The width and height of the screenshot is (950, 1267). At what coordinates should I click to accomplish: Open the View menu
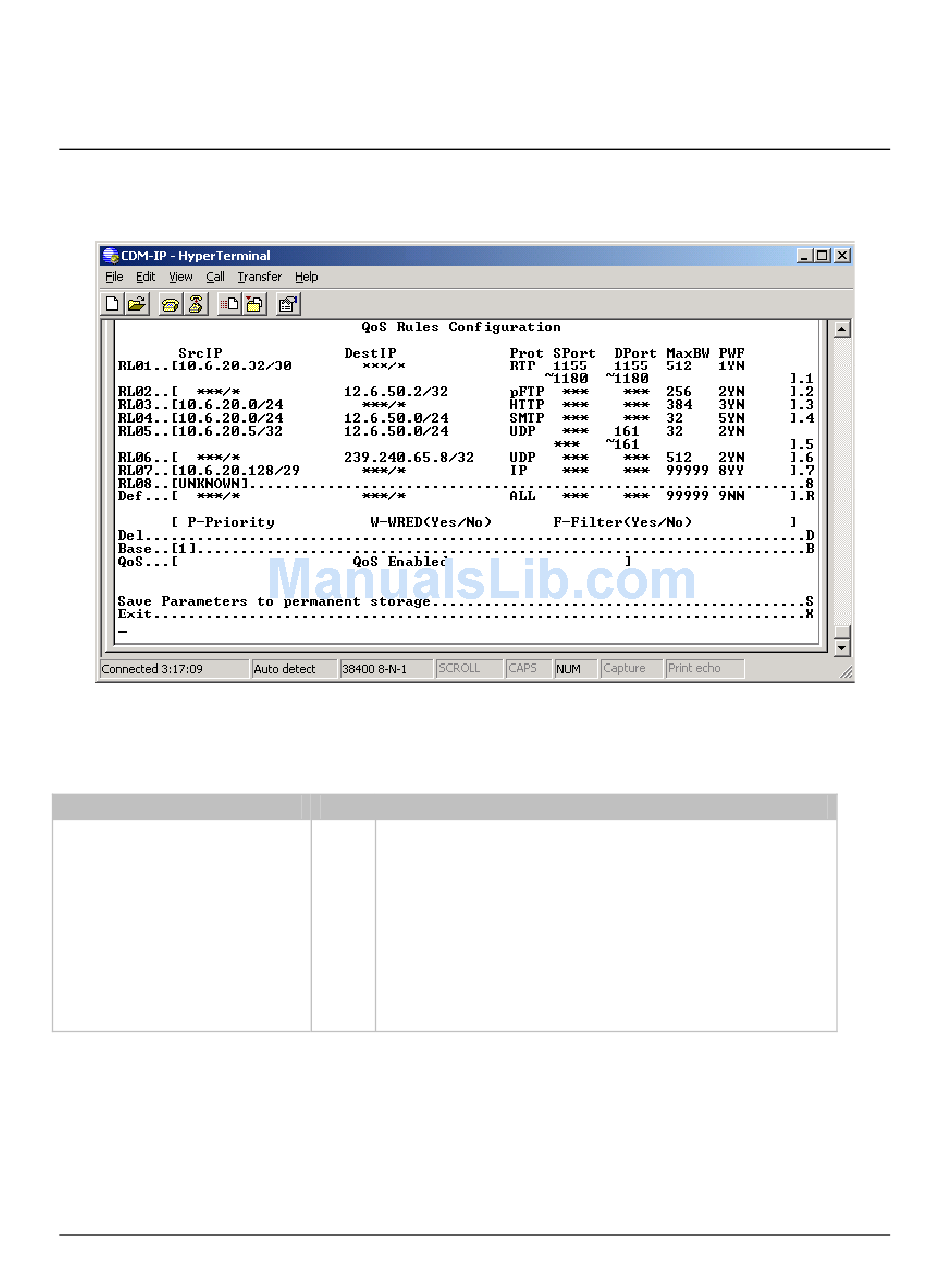coord(181,277)
